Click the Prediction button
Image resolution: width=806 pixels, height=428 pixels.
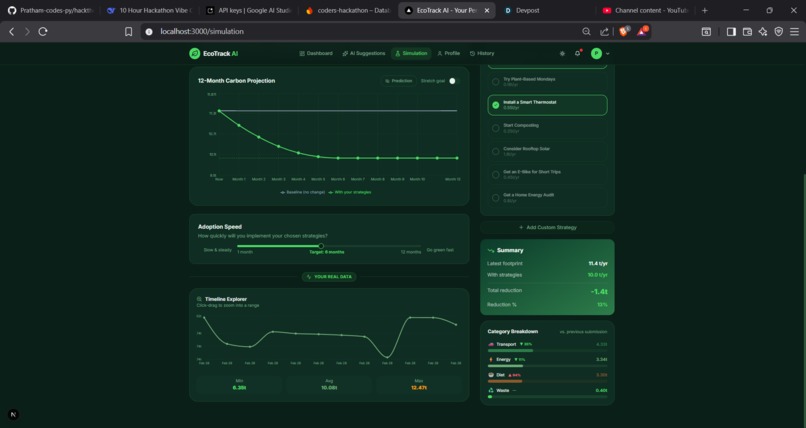coord(399,81)
